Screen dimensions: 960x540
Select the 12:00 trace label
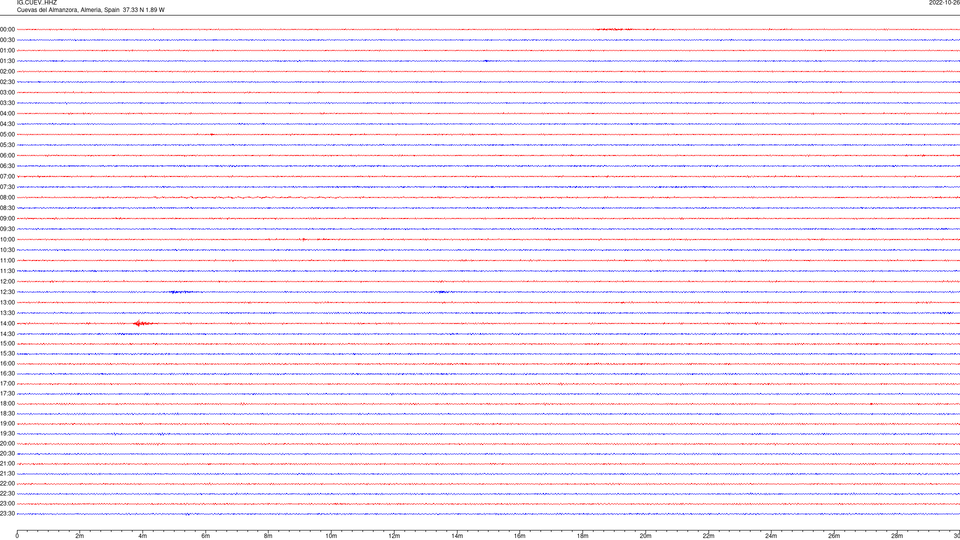pyautogui.click(x=7, y=282)
